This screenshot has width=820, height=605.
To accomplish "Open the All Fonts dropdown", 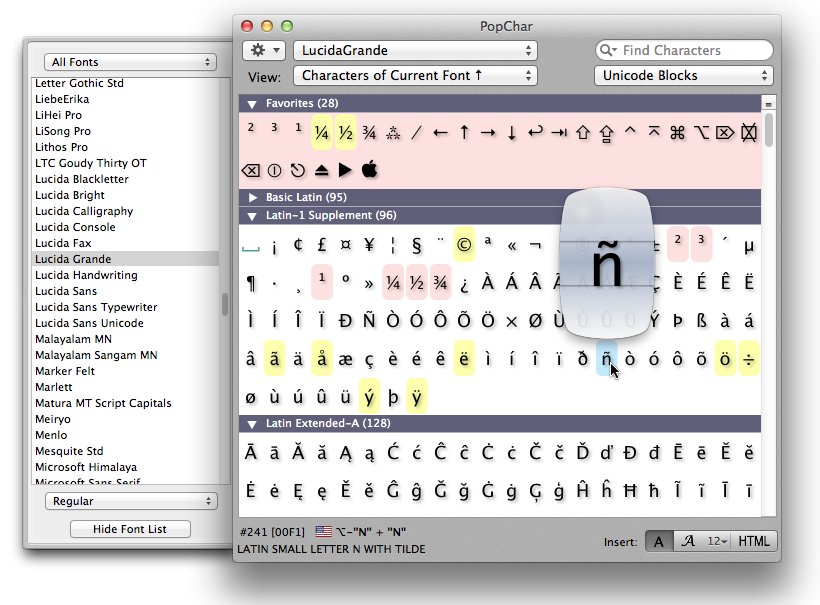I will click(x=130, y=62).
